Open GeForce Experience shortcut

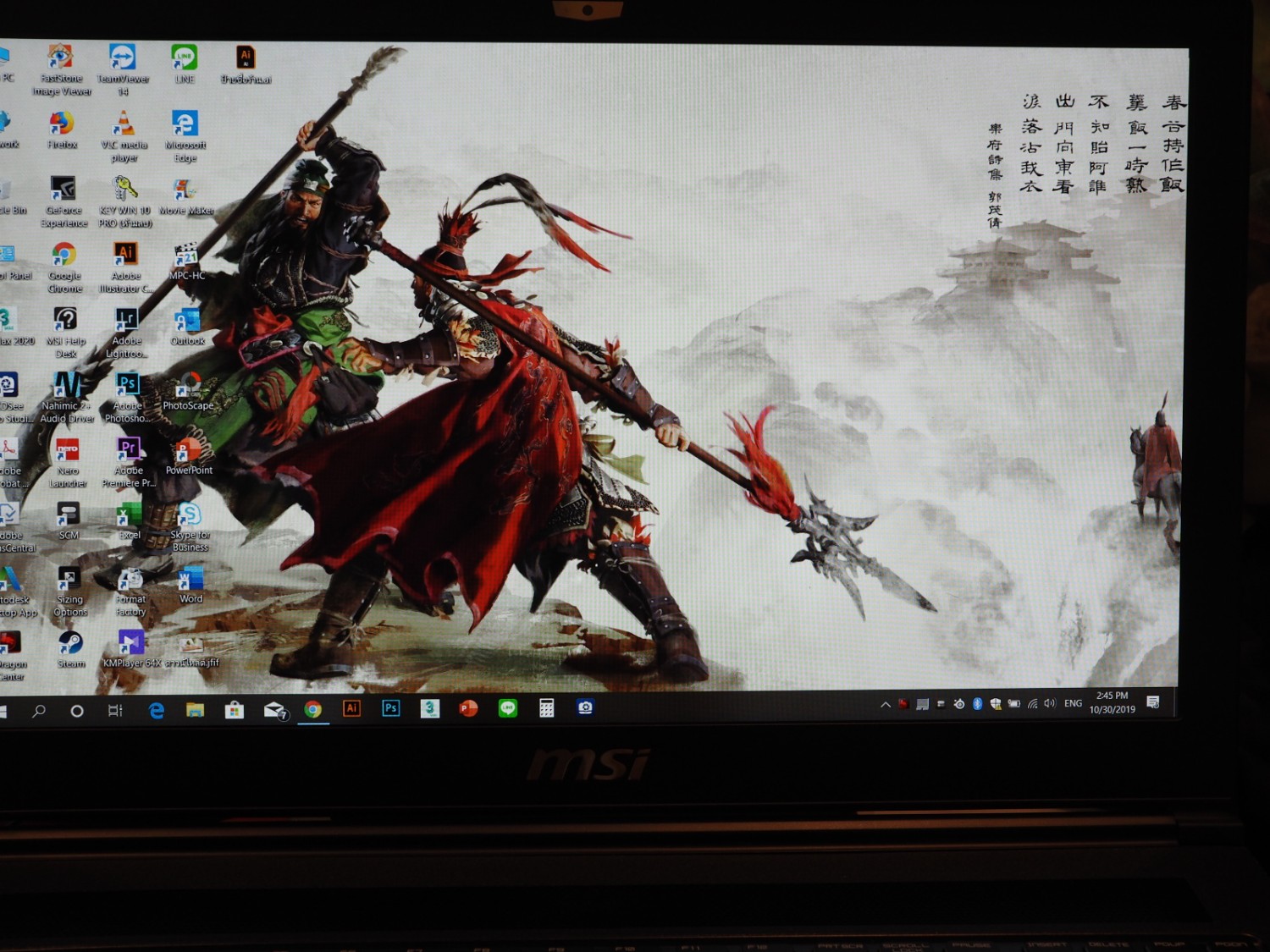click(x=64, y=201)
